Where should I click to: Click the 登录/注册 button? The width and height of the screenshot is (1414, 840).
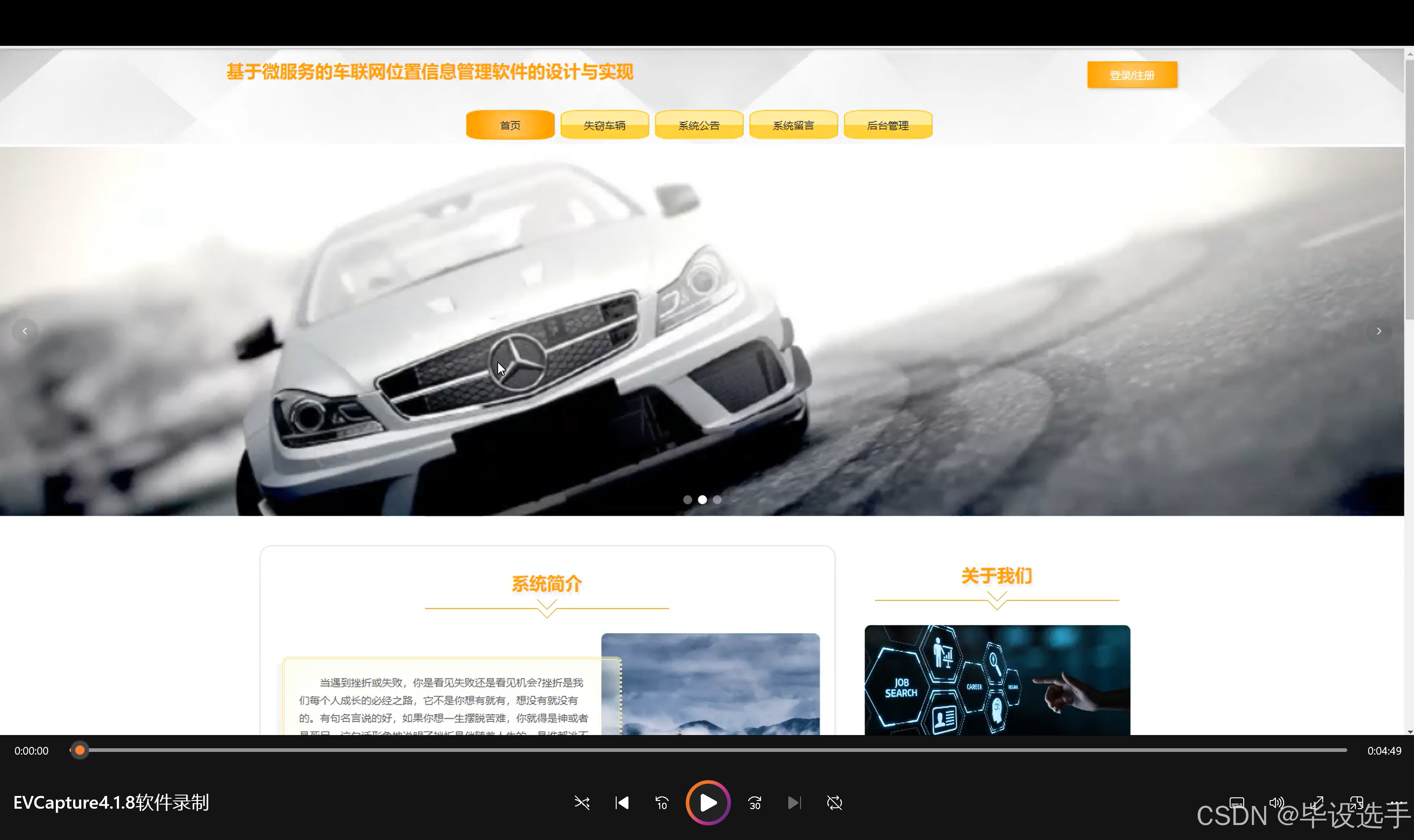click(1132, 75)
